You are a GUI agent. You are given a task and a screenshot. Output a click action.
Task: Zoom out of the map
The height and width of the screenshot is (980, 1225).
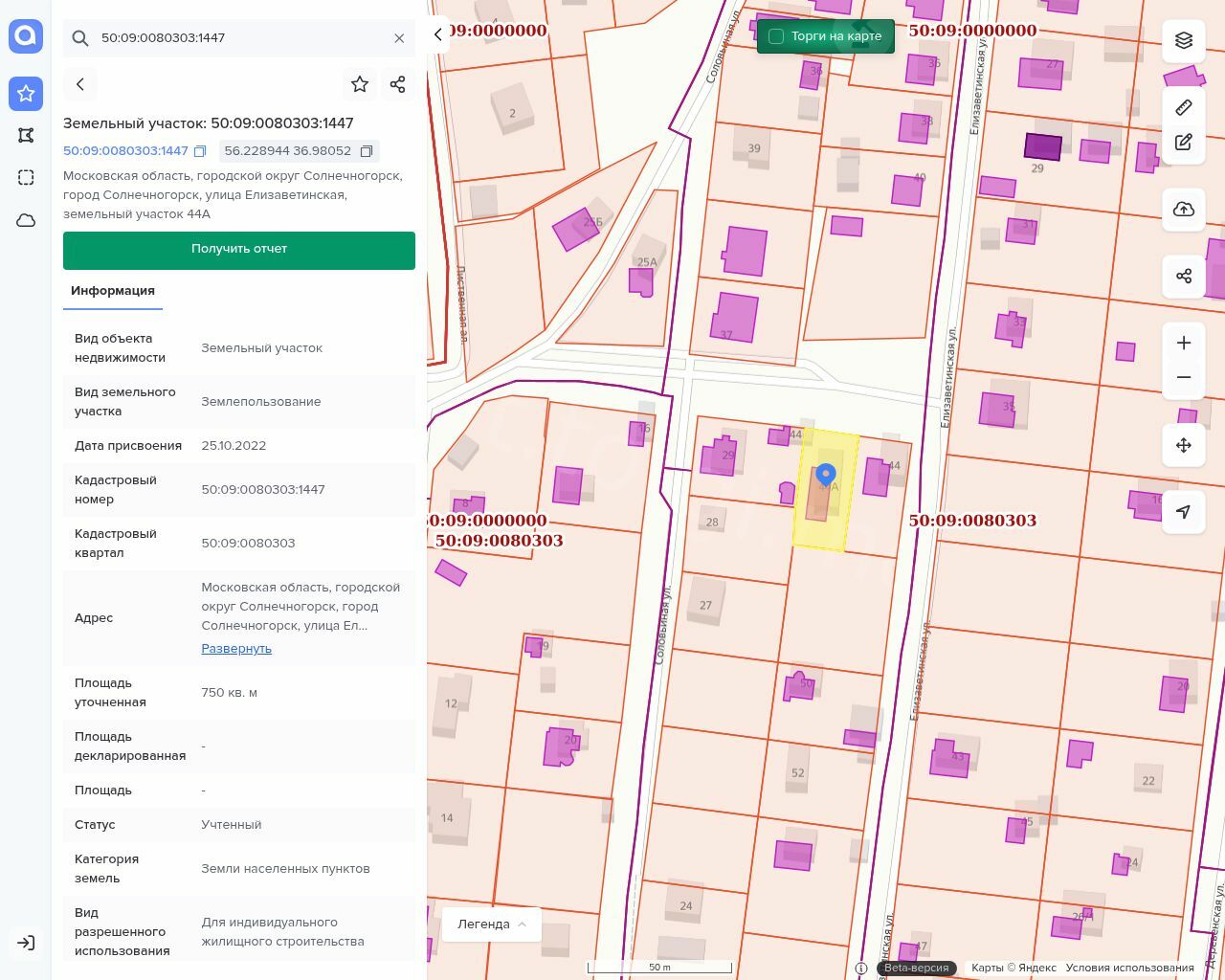pyautogui.click(x=1184, y=377)
